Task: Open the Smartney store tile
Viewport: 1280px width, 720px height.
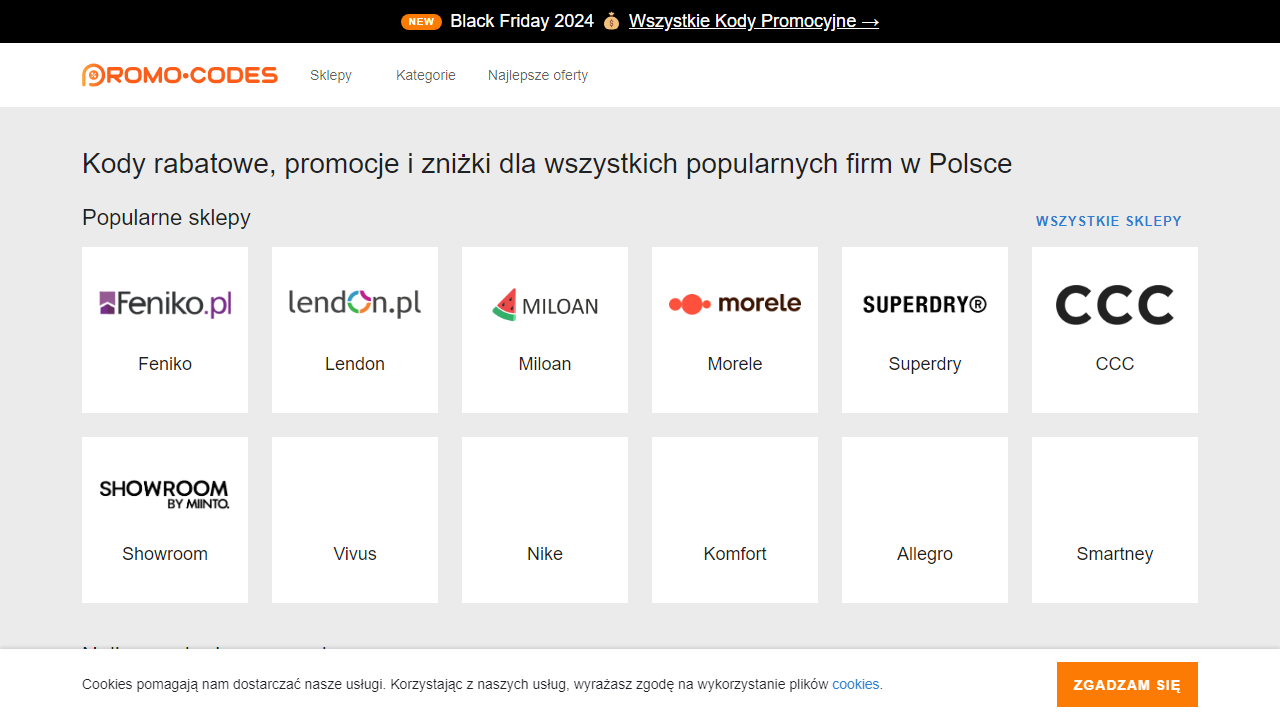Action: click(1114, 519)
